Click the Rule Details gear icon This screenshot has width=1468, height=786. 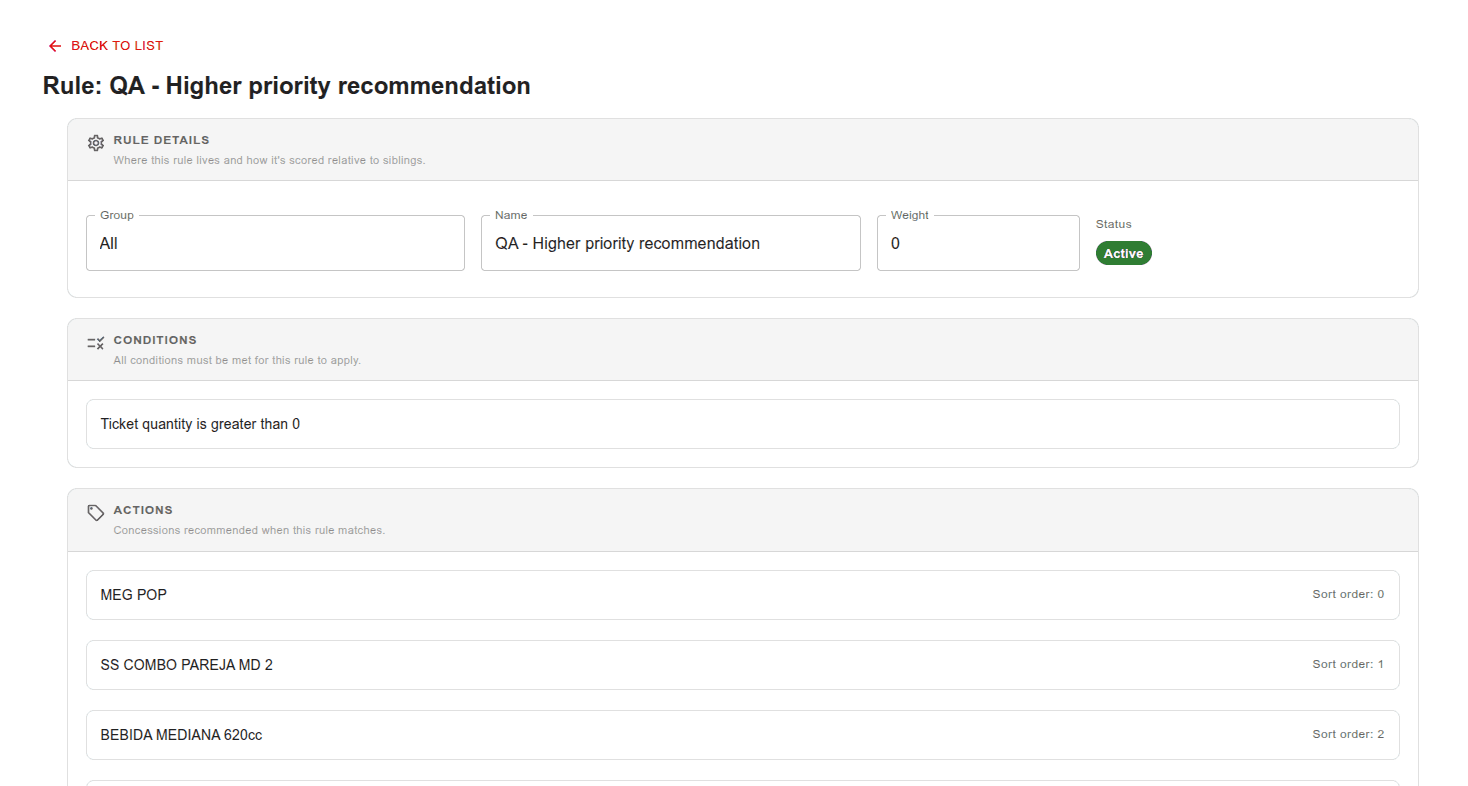pyautogui.click(x=96, y=143)
